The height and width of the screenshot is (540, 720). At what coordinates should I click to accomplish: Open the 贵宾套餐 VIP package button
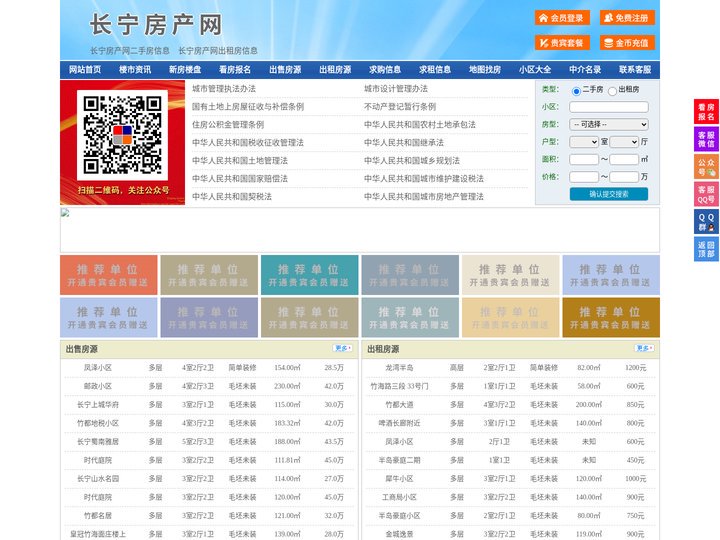[562, 43]
